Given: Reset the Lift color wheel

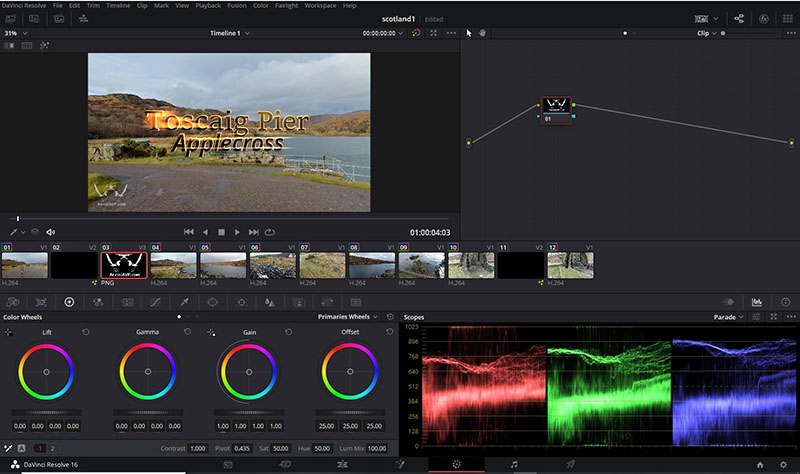Looking at the screenshot, I should [85, 331].
